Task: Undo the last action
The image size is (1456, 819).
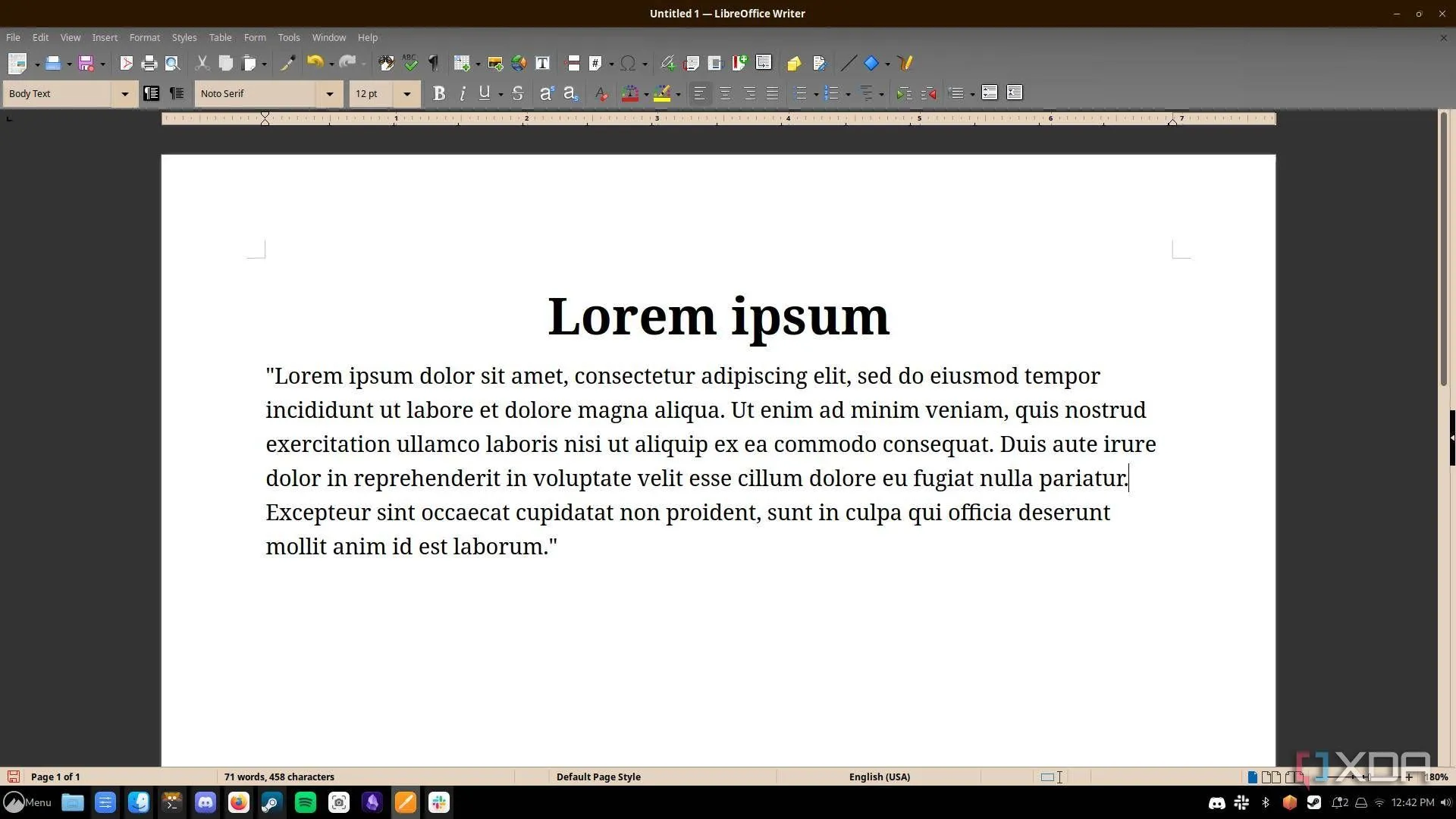Action: (x=315, y=63)
